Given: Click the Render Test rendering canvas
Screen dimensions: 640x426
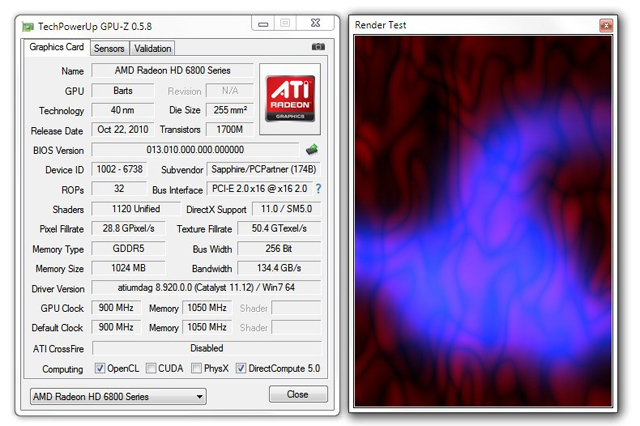Looking at the screenshot, I should pos(483,221).
